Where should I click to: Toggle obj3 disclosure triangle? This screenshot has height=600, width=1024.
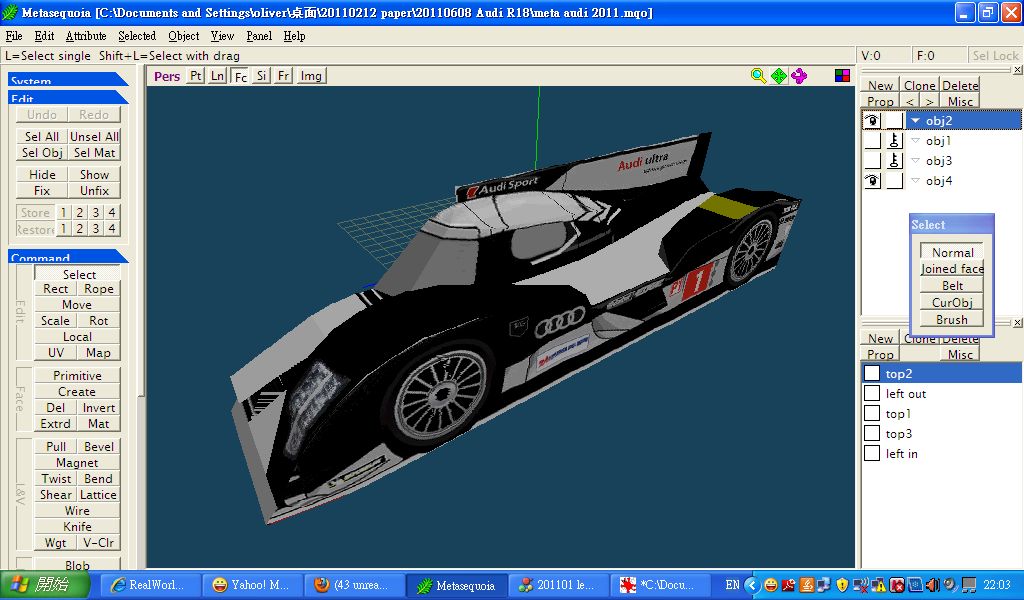(x=916, y=161)
